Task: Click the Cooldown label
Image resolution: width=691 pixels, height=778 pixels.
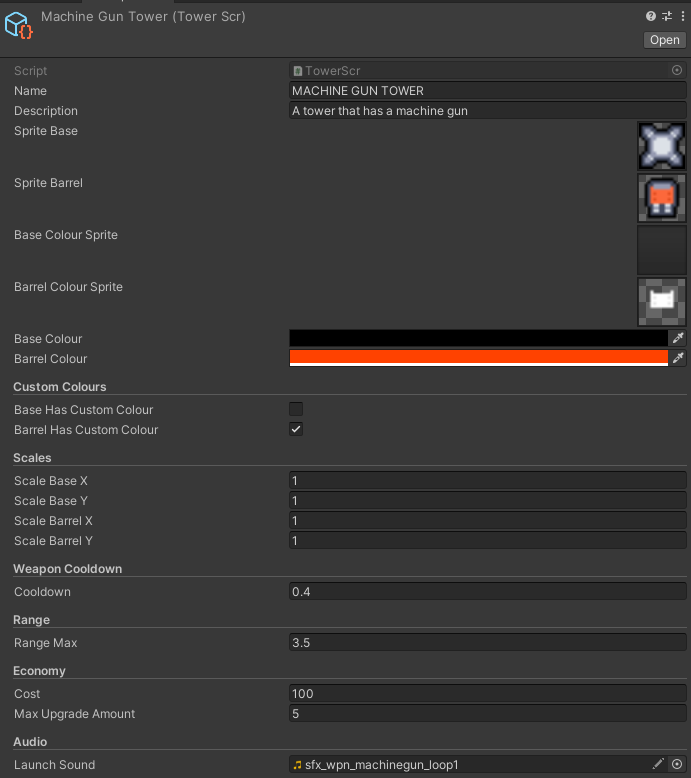Action: pyautogui.click(x=42, y=591)
